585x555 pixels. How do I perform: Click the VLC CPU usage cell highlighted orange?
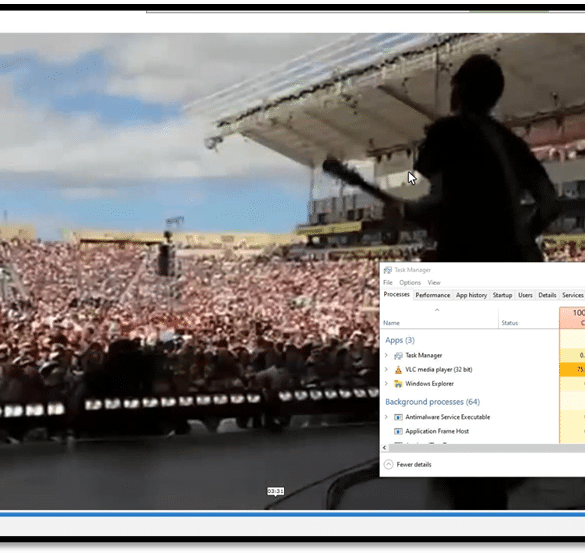572,370
